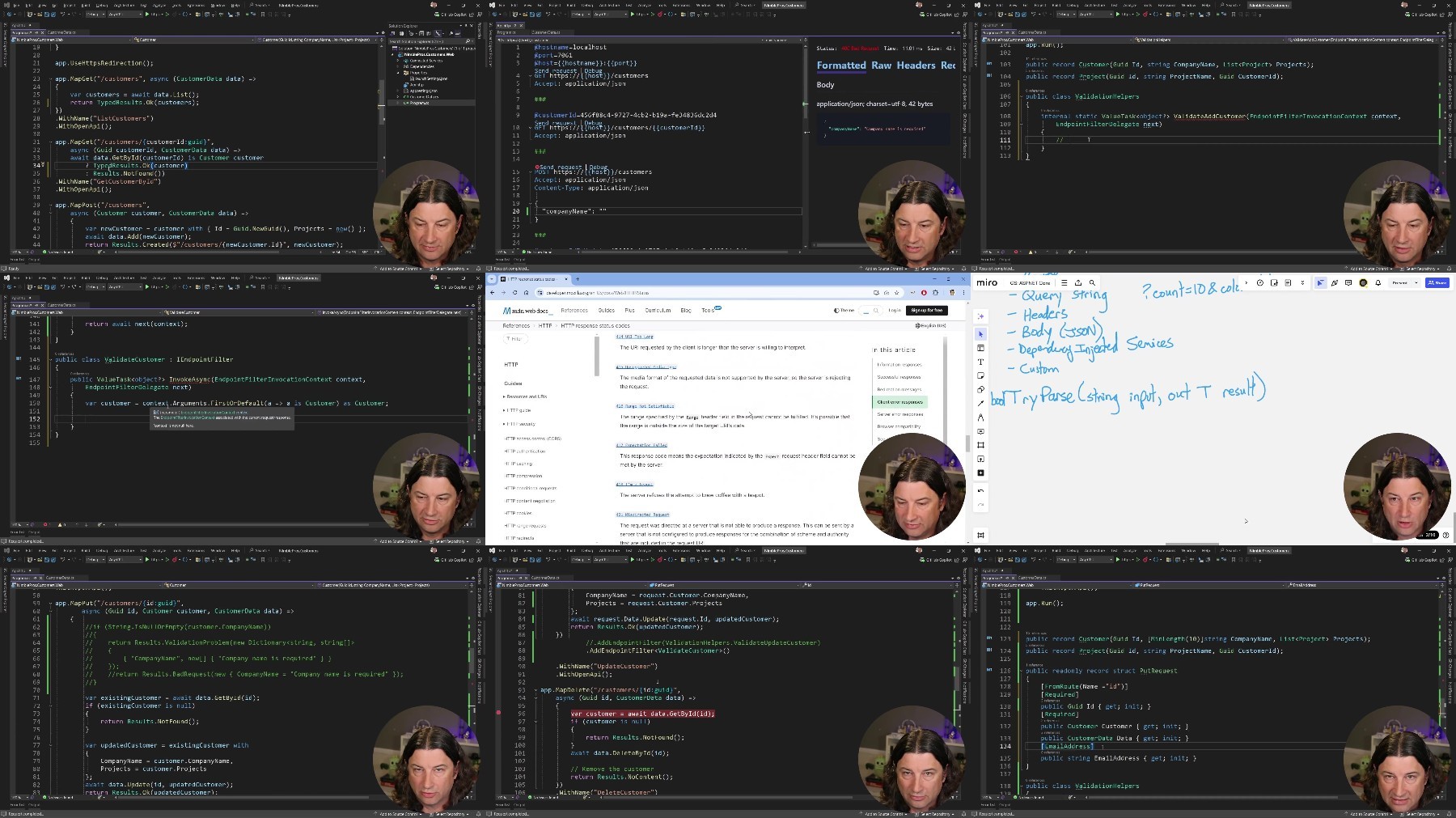Choose the Miro frame tool
This screenshot has height=818, width=1456.
pyautogui.click(x=981, y=445)
